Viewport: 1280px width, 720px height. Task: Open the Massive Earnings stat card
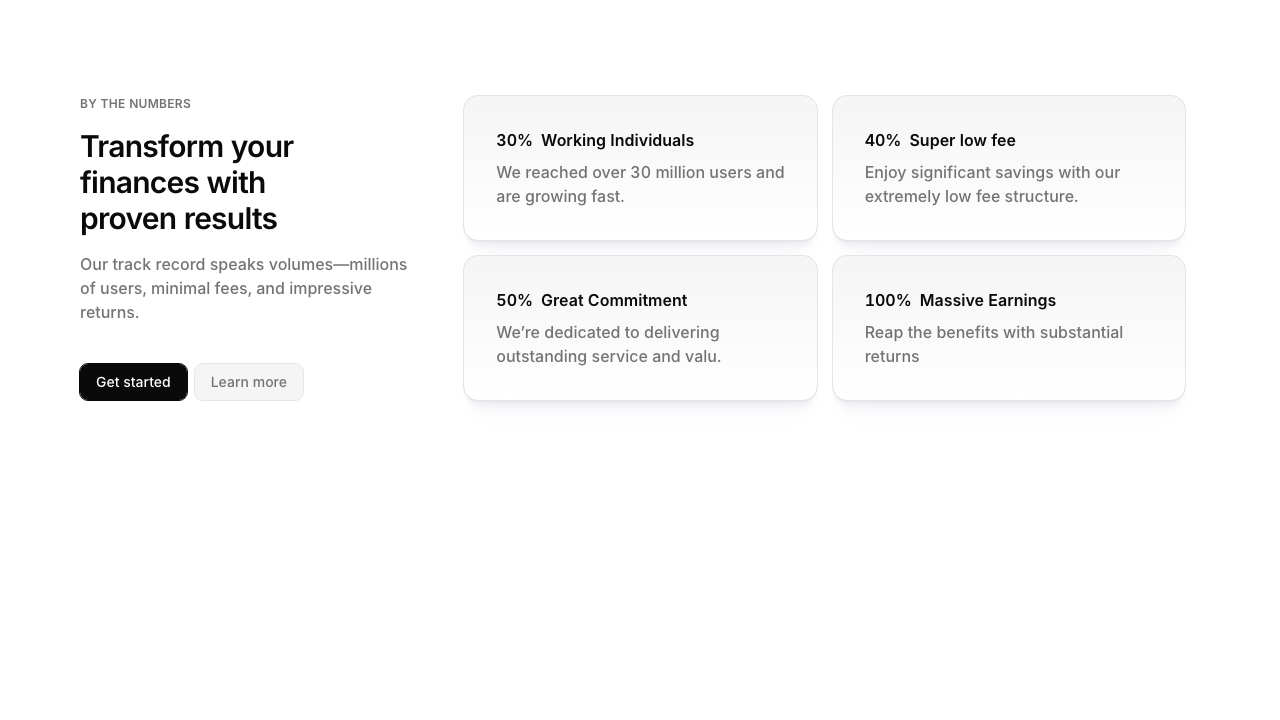[1008, 381]
